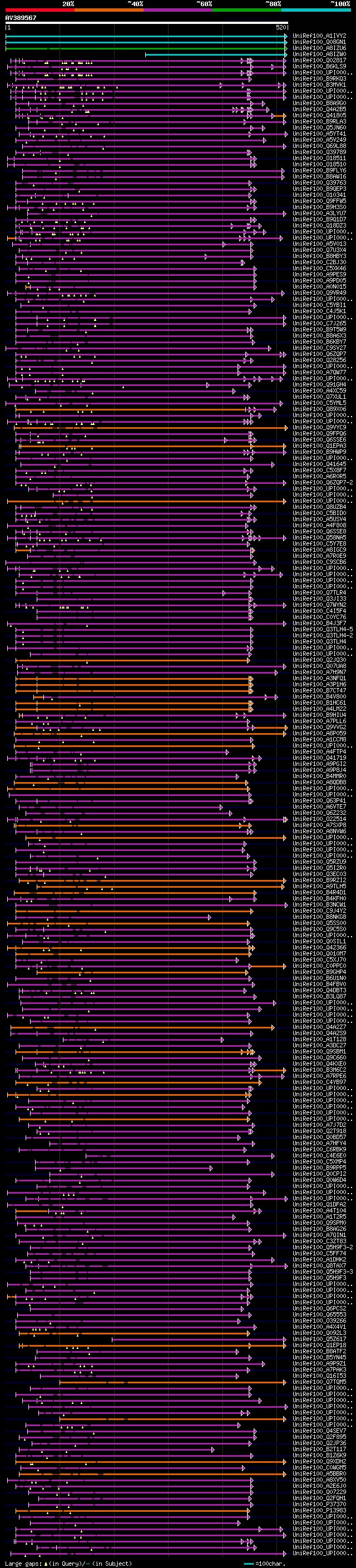Click the UniRef100_Q5JN60 label
The height and width of the screenshot is (1568, 356).
319,128
